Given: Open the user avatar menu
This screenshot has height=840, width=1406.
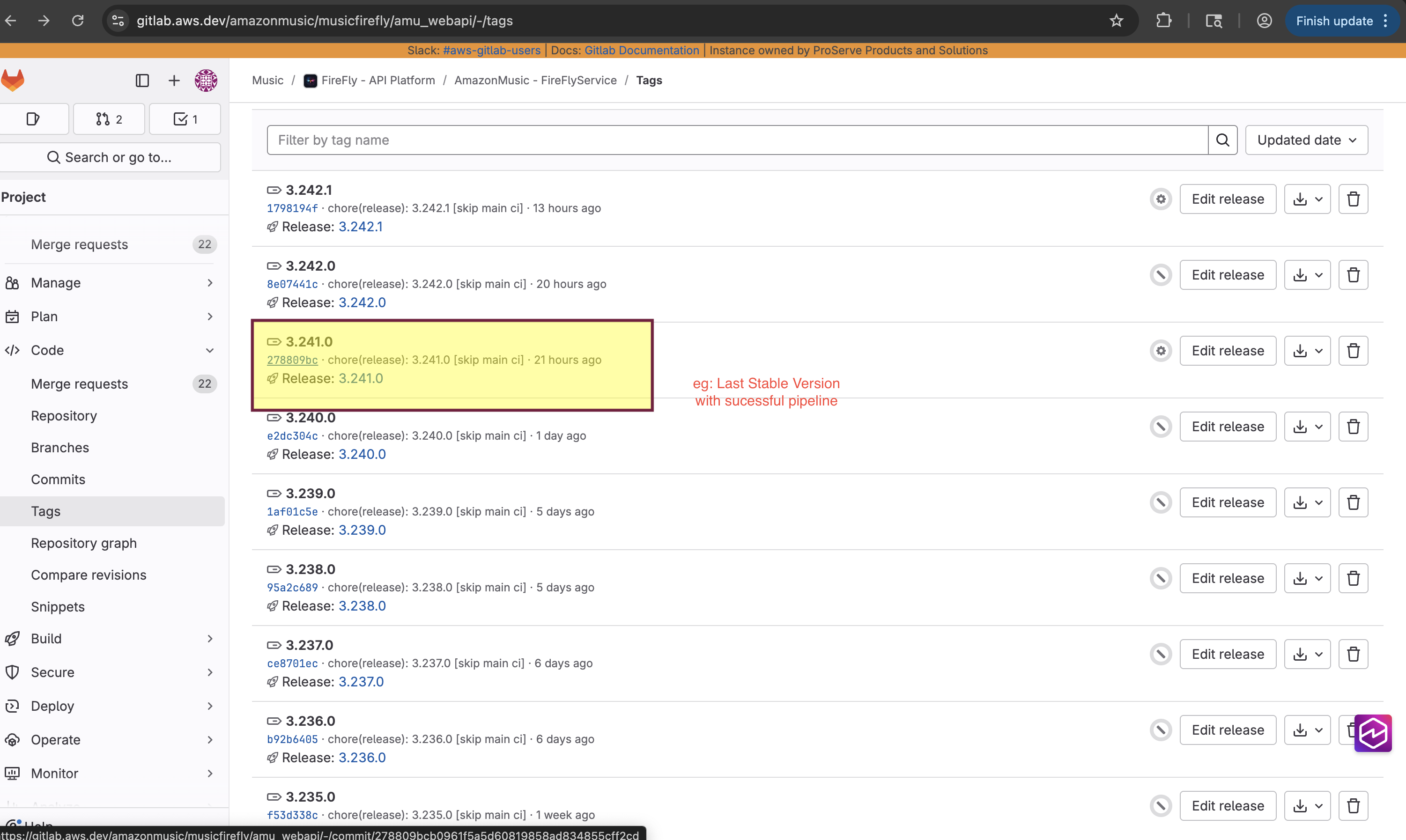Looking at the screenshot, I should (x=206, y=81).
